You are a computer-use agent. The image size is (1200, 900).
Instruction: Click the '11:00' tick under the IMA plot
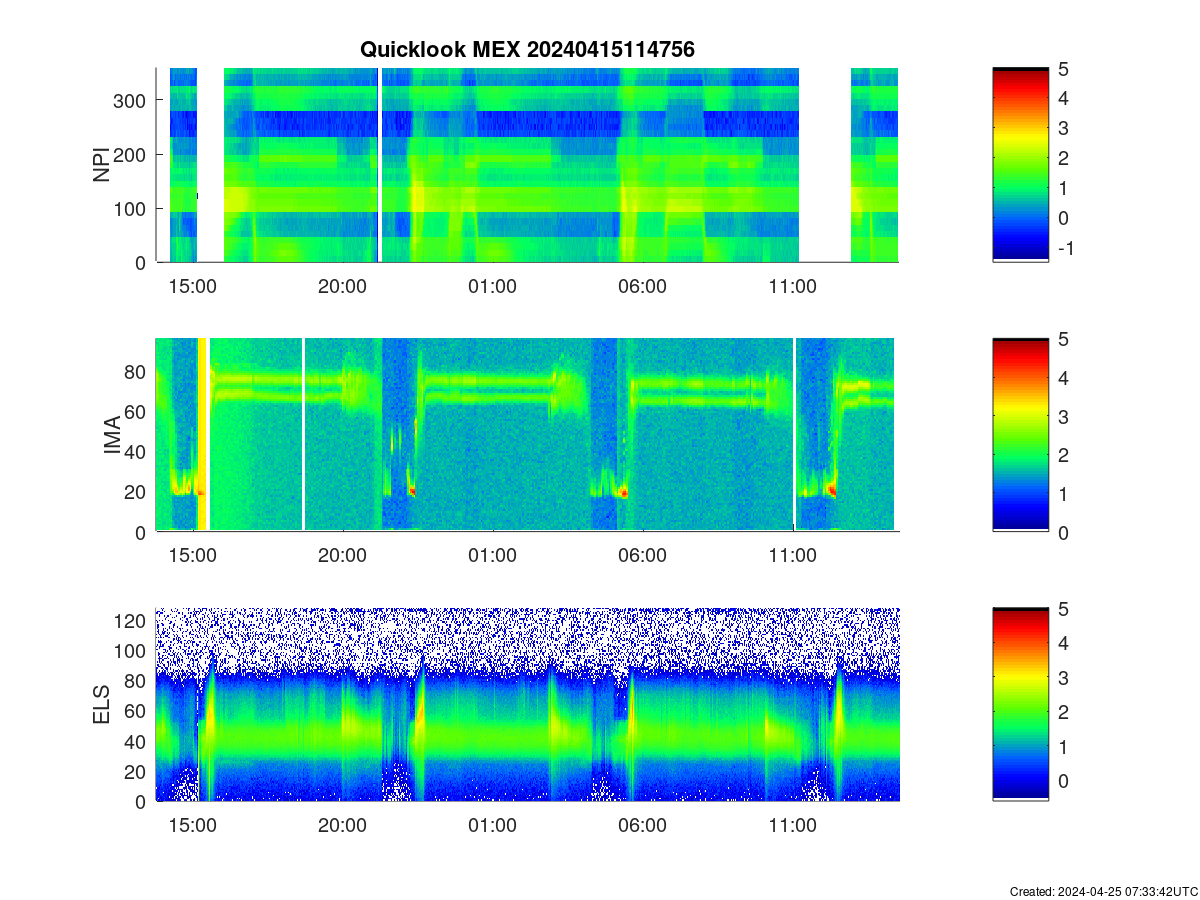[x=792, y=556]
